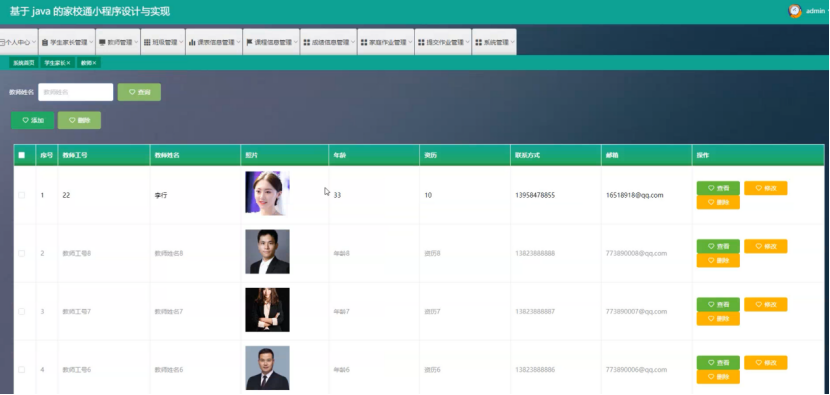Click the clipboard icon of 学生家长管理
Screen dimensions: 830x395
click(x=46, y=42)
